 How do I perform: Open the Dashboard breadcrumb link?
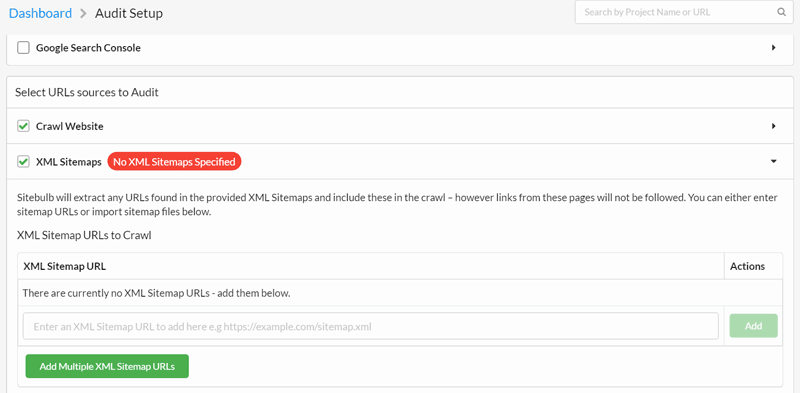point(40,13)
